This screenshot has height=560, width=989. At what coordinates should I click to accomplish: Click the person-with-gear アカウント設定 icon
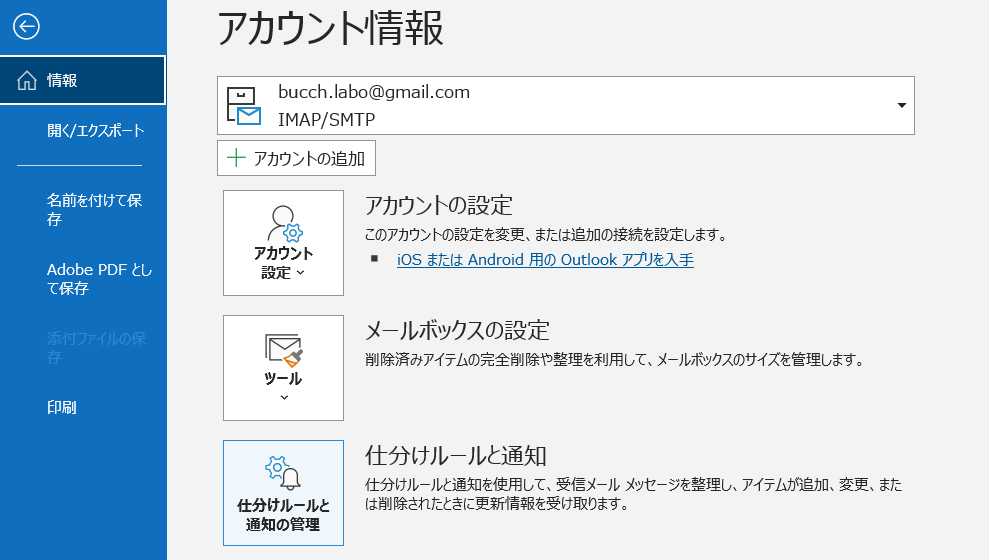coord(284,223)
